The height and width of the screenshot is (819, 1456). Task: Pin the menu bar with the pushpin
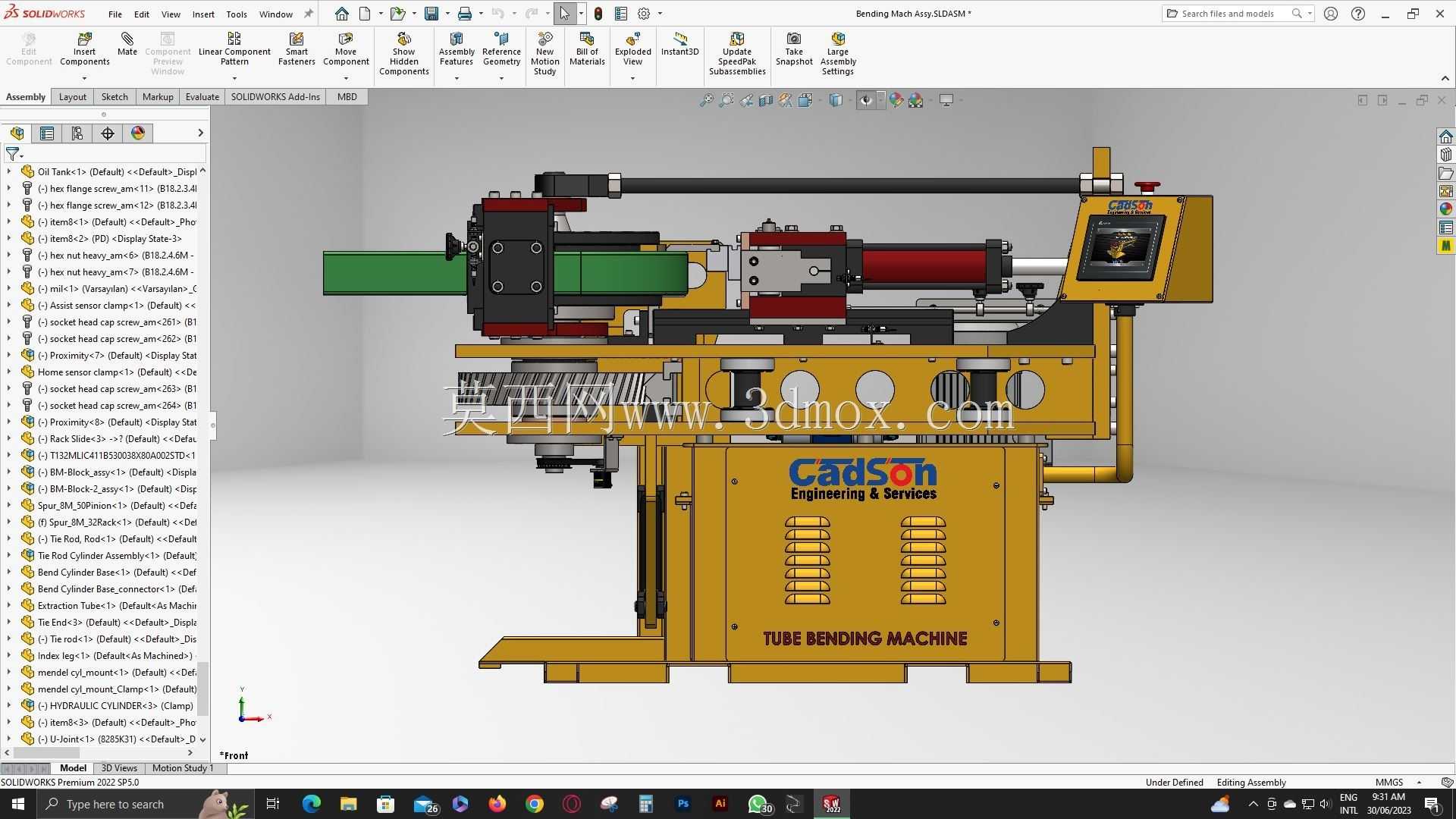click(309, 14)
